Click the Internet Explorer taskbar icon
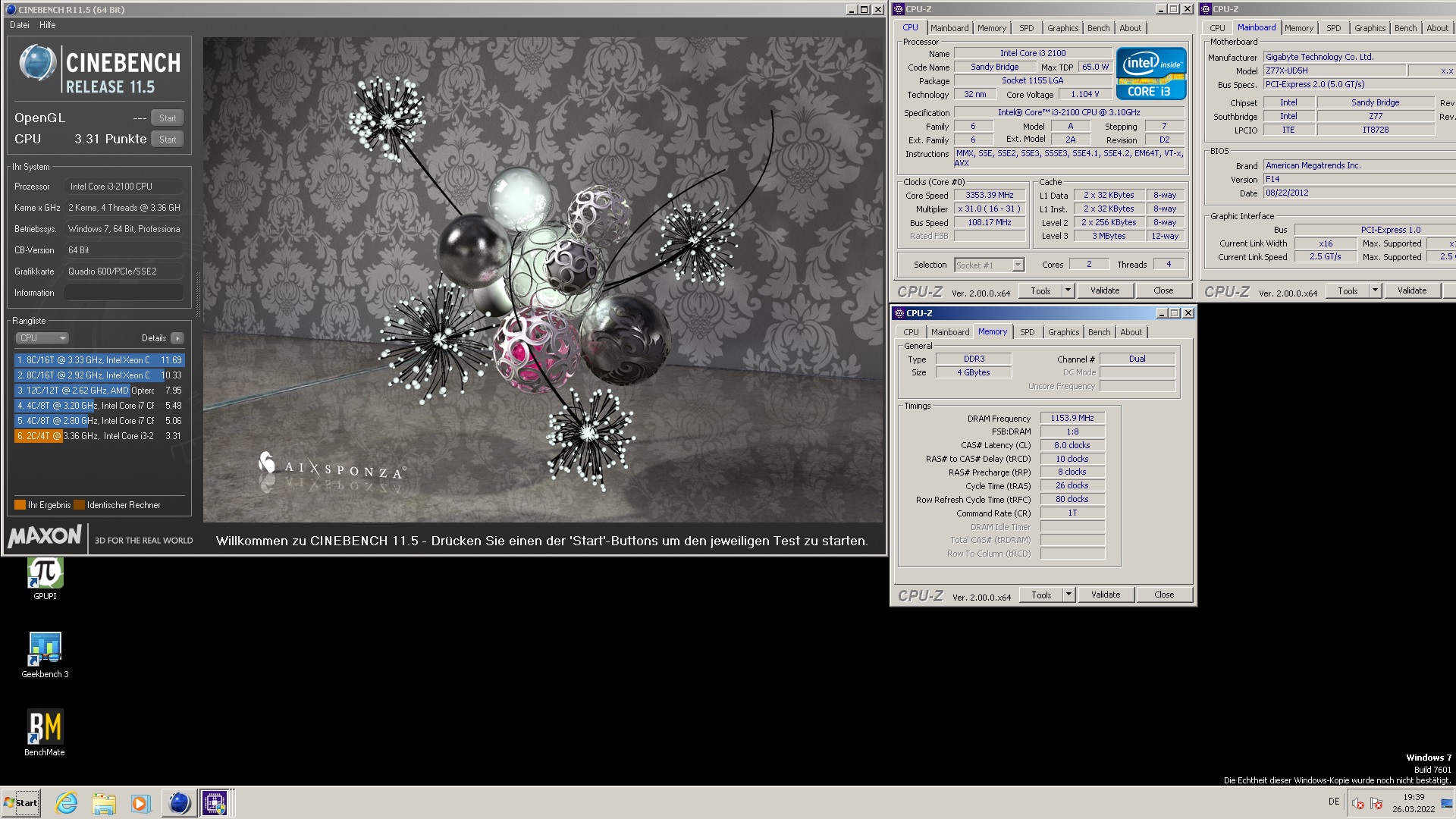Viewport: 1456px width, 819px height. (x=67, y=802)
